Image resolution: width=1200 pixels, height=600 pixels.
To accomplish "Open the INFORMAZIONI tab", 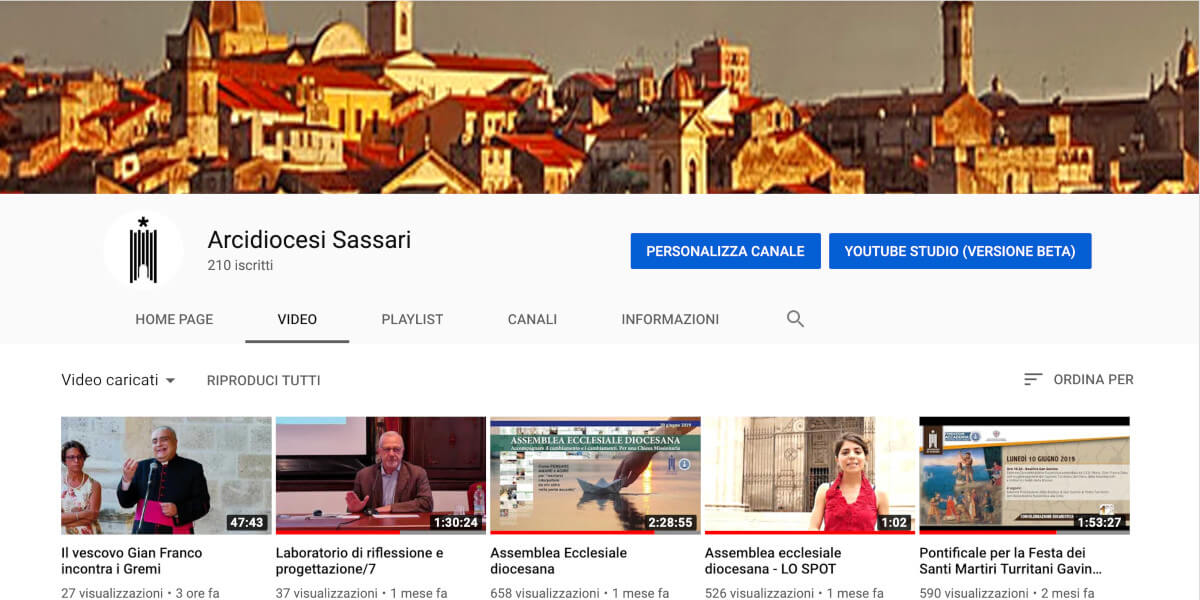I will tap(670, 319).
